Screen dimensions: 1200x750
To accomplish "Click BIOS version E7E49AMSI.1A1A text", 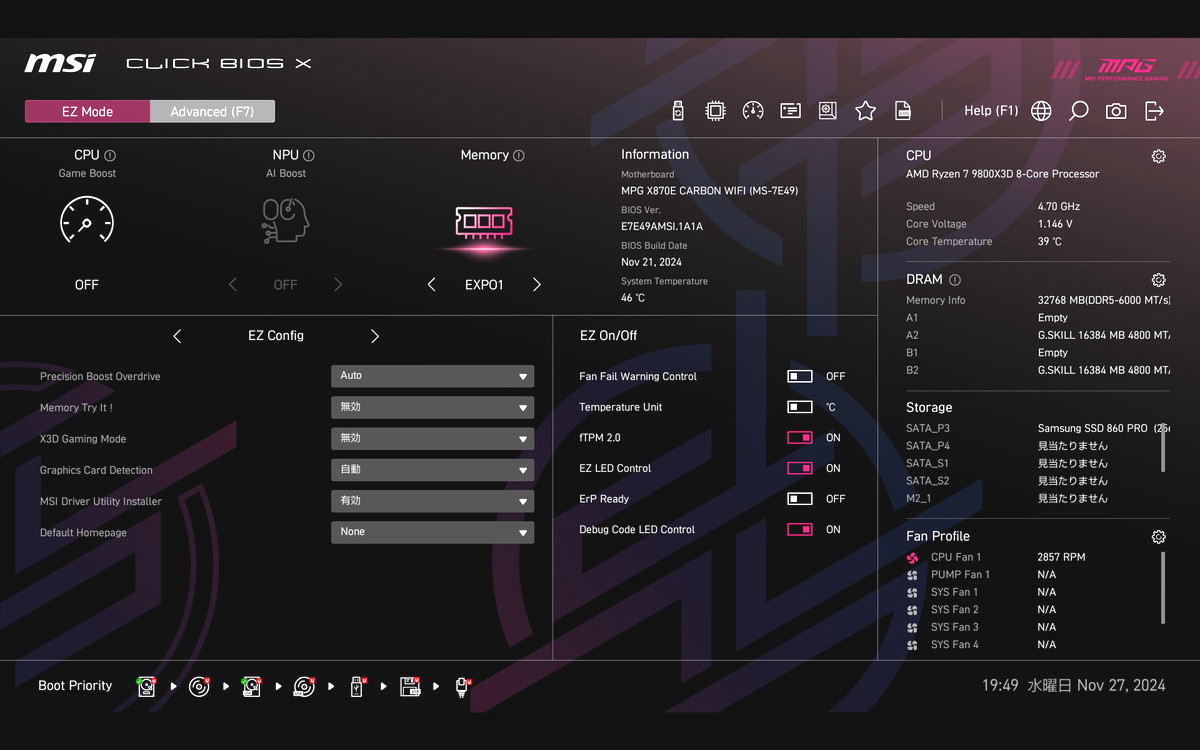I will click(x=662, y=227).
